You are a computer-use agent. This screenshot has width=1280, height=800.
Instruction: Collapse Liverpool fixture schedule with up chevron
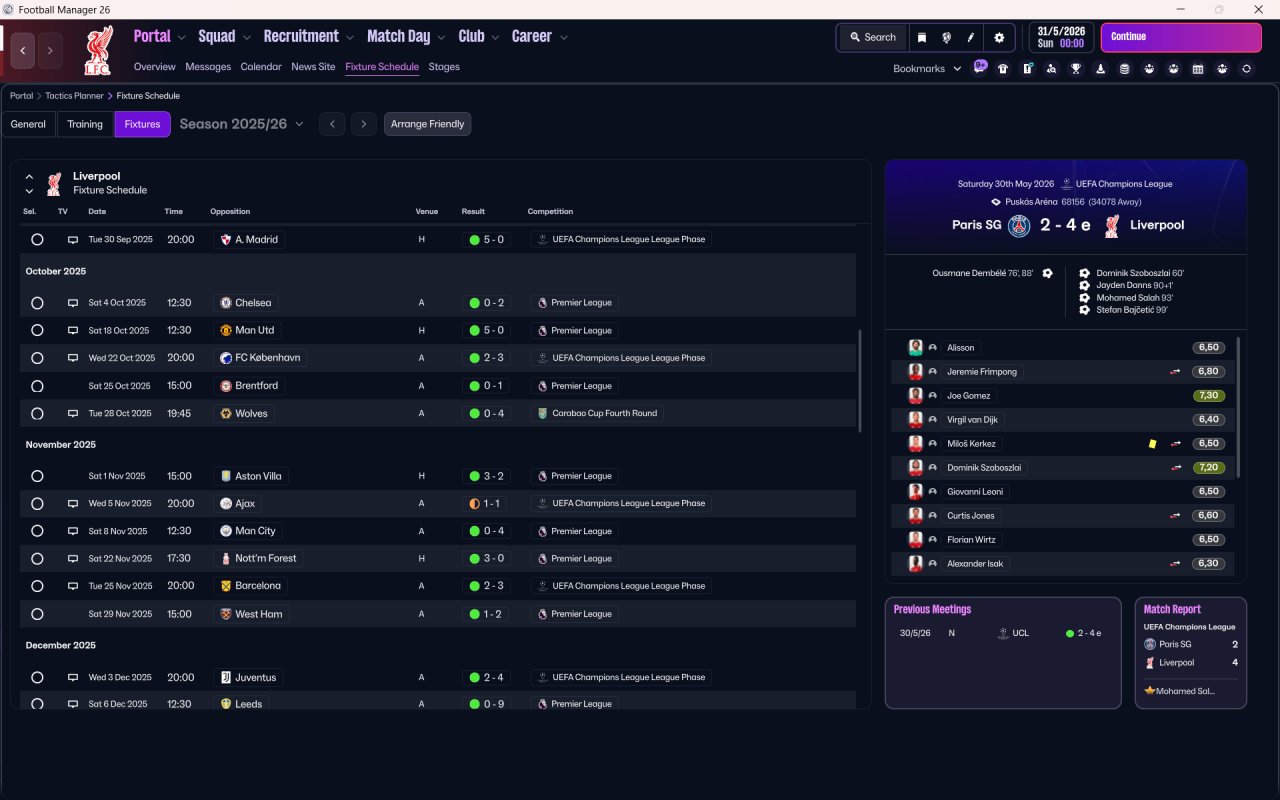point(29,177)
